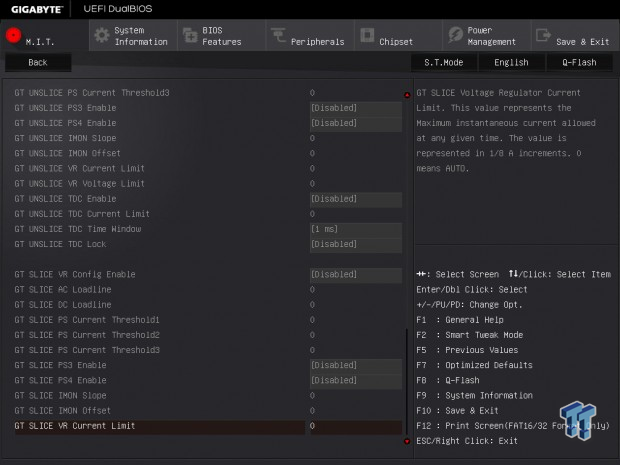This screenshot has height=465, width=620.
Task: Open the M.I.T. tab
Action: 45,36
